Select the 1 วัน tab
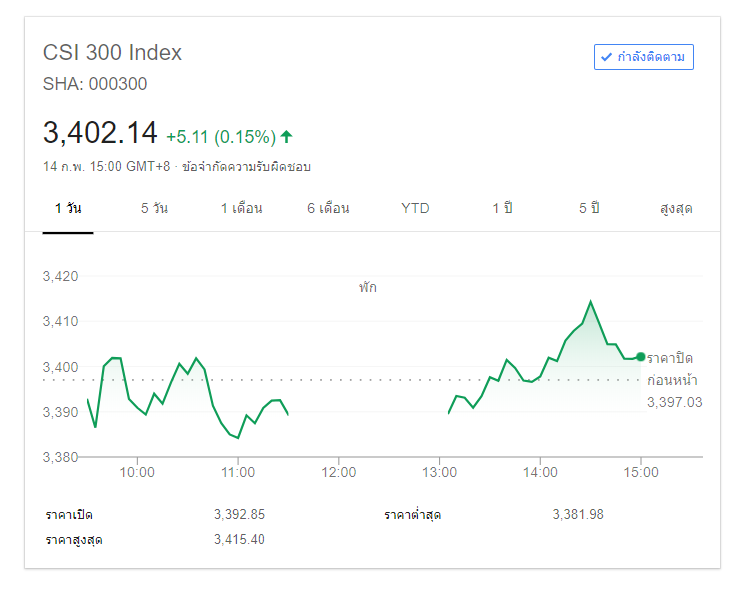The height and width of the screenshot is (591, 740). click(68, 208)
